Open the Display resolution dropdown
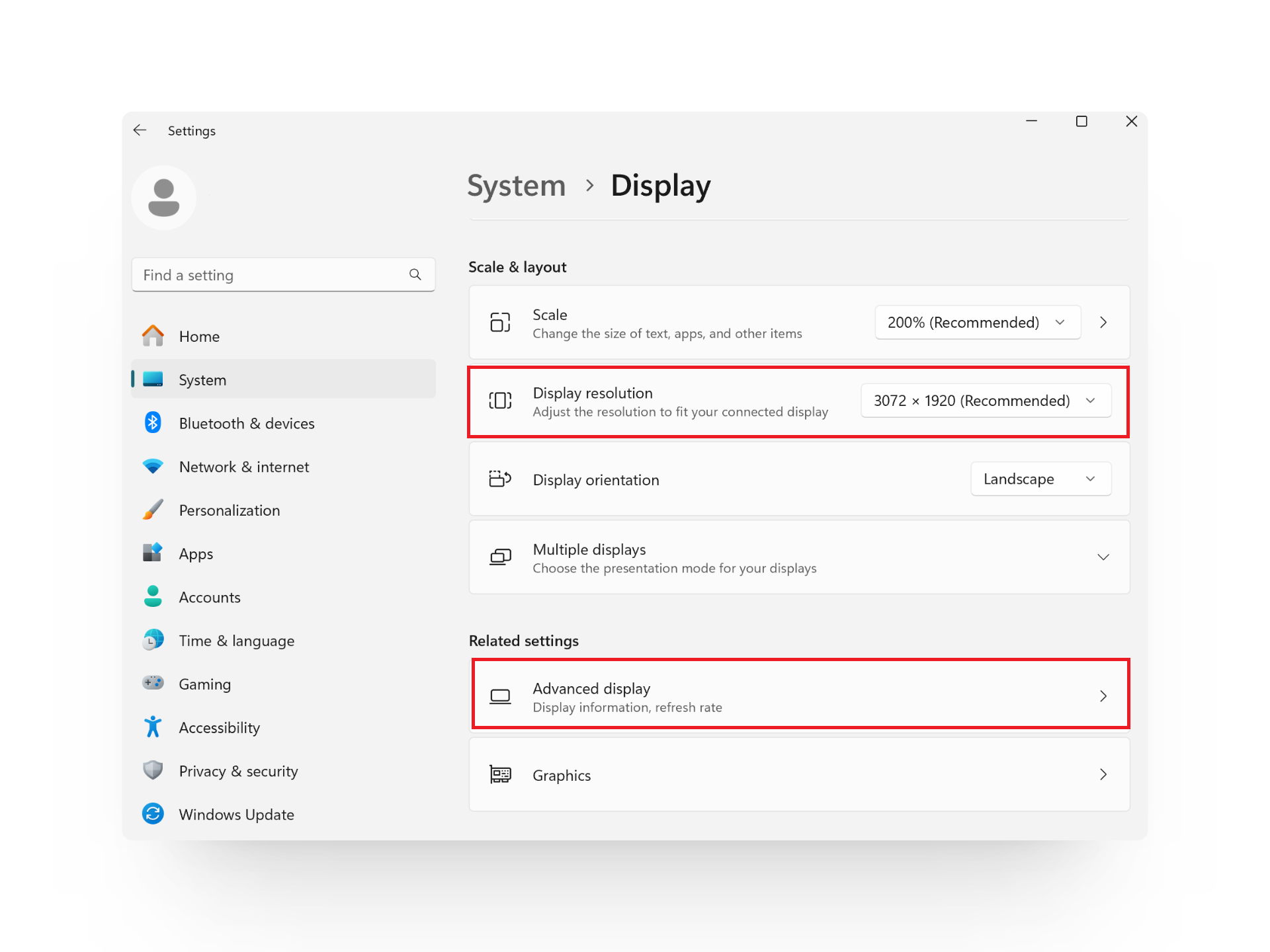 coord(986,400)
